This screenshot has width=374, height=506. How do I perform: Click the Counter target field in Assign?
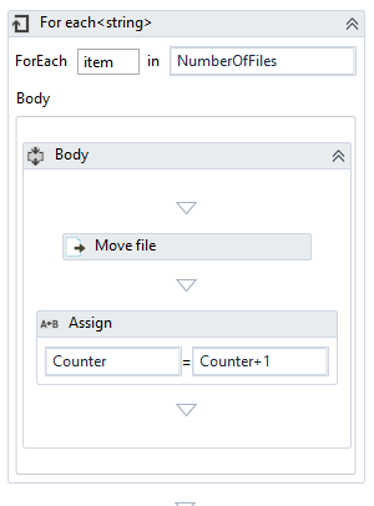click(113, 362)
